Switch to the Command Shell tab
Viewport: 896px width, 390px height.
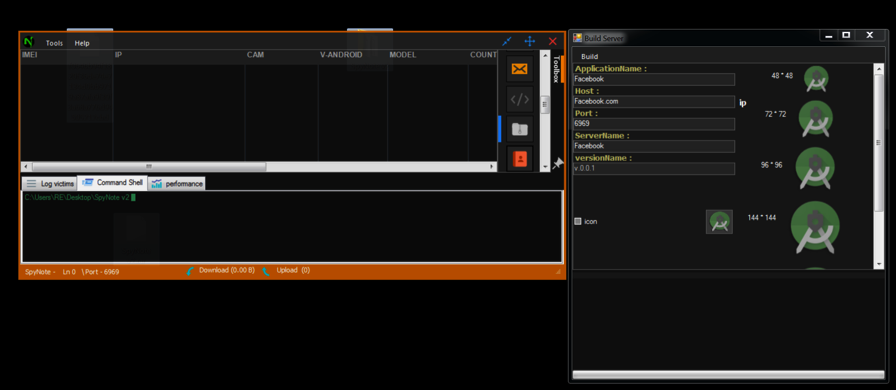[113, 182]
